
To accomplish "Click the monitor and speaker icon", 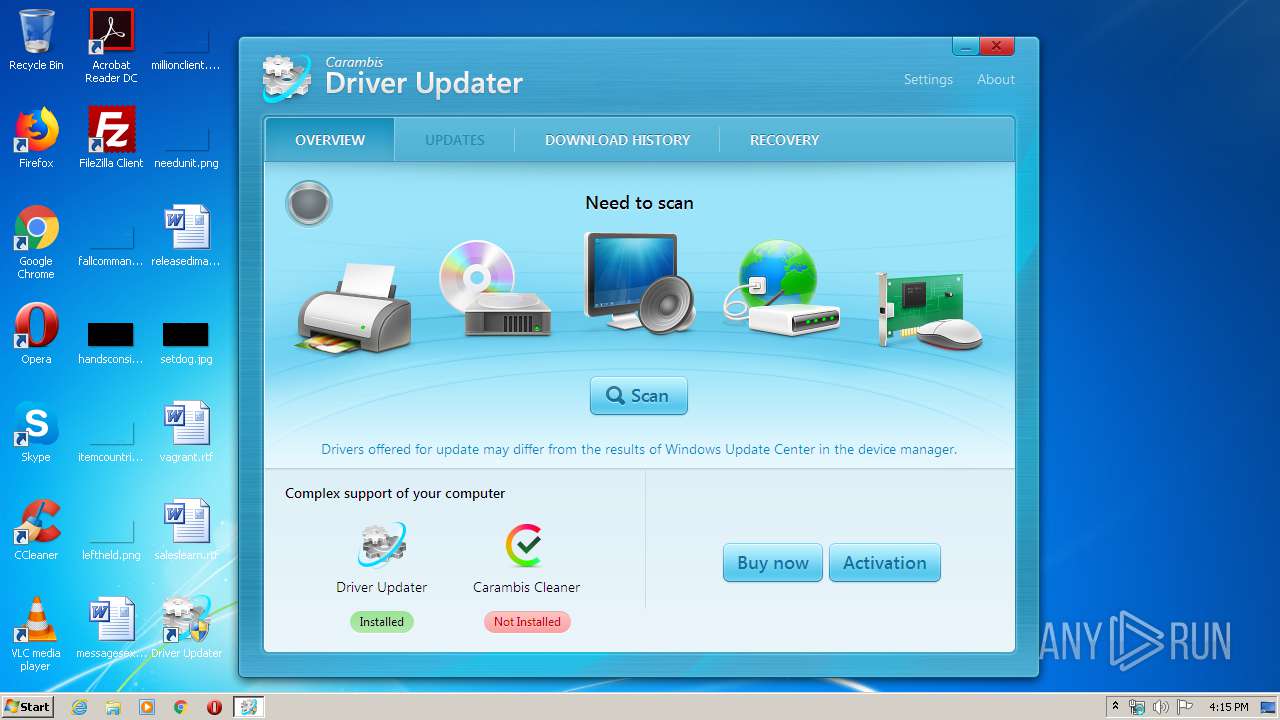I will 640,283.
